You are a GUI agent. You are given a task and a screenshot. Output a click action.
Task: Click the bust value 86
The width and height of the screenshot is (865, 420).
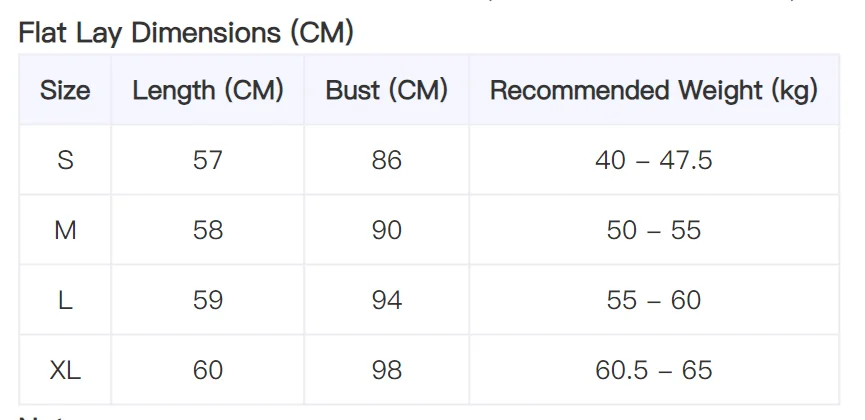[x=386, y=160]
